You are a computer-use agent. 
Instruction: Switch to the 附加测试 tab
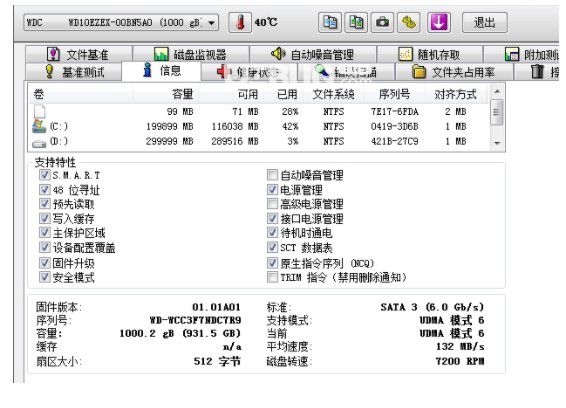(x=521, y=54)
